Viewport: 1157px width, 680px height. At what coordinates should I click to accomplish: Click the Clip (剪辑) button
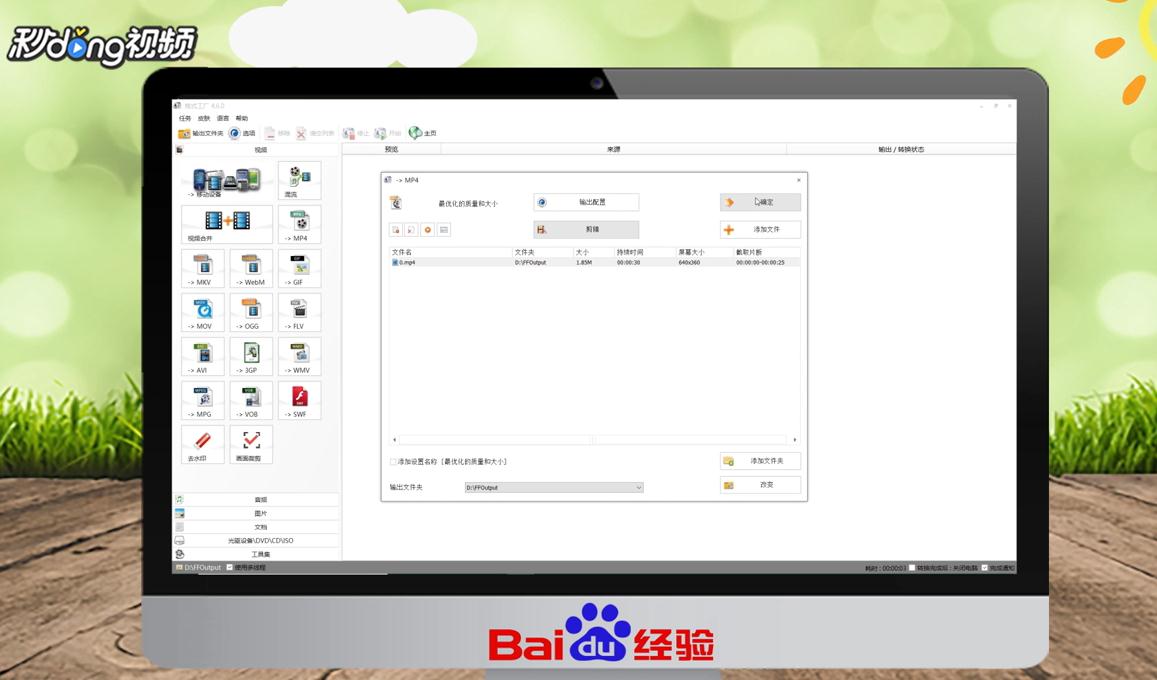586,229
